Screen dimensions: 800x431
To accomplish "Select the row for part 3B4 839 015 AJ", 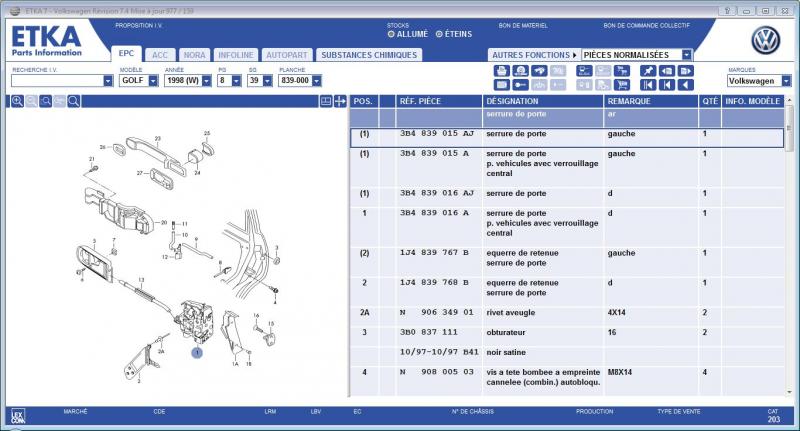I will [566, 138].
